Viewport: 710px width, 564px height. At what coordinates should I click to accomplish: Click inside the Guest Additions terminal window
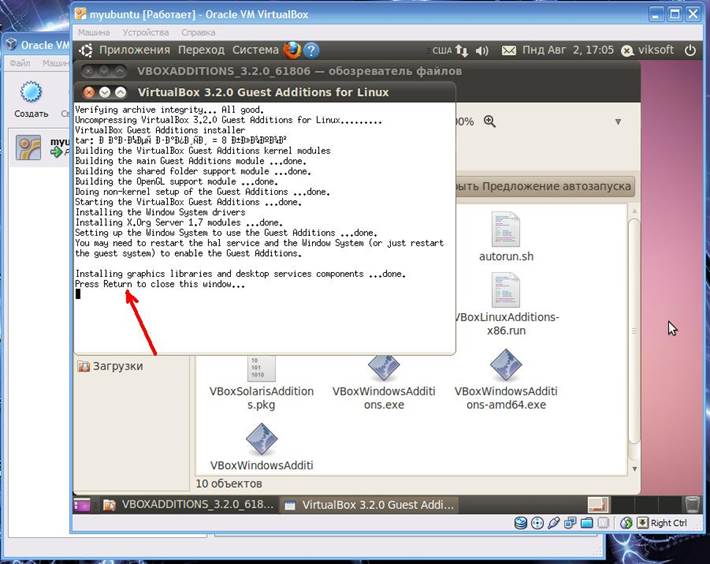264,228
